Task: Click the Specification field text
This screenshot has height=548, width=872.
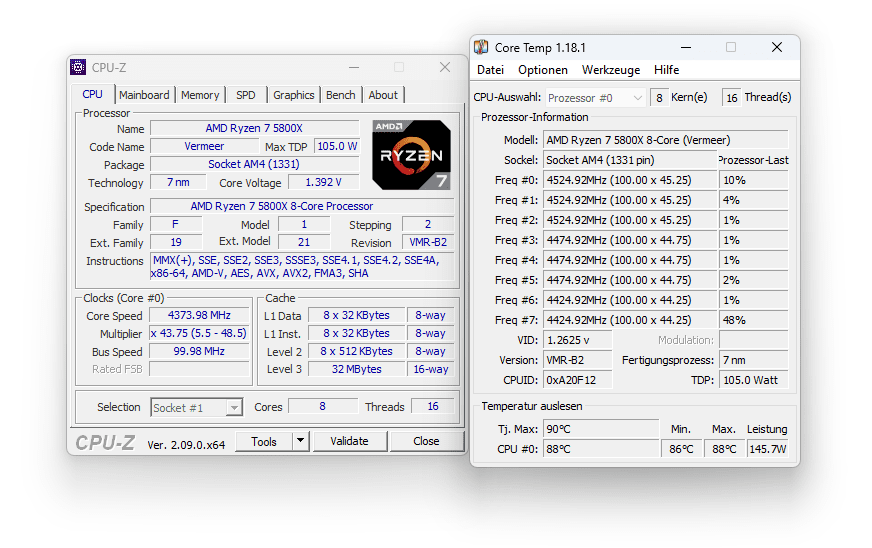Action: [302, 206]
